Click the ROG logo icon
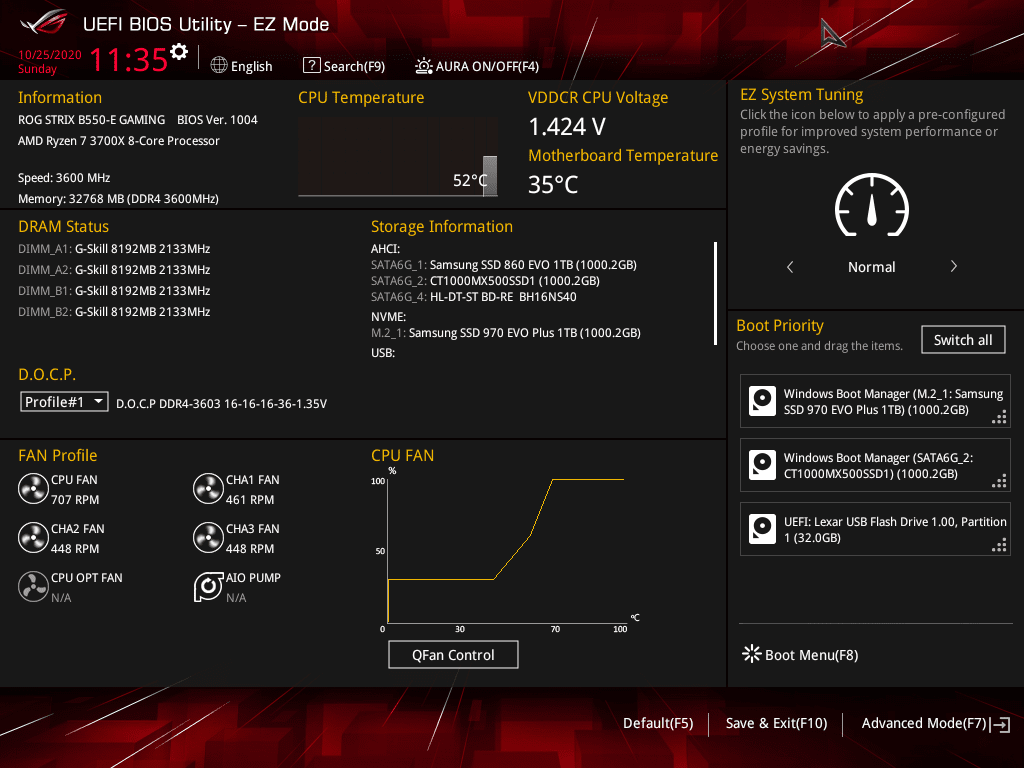This screenshot has width=1024, height=768. pos(44,22)
